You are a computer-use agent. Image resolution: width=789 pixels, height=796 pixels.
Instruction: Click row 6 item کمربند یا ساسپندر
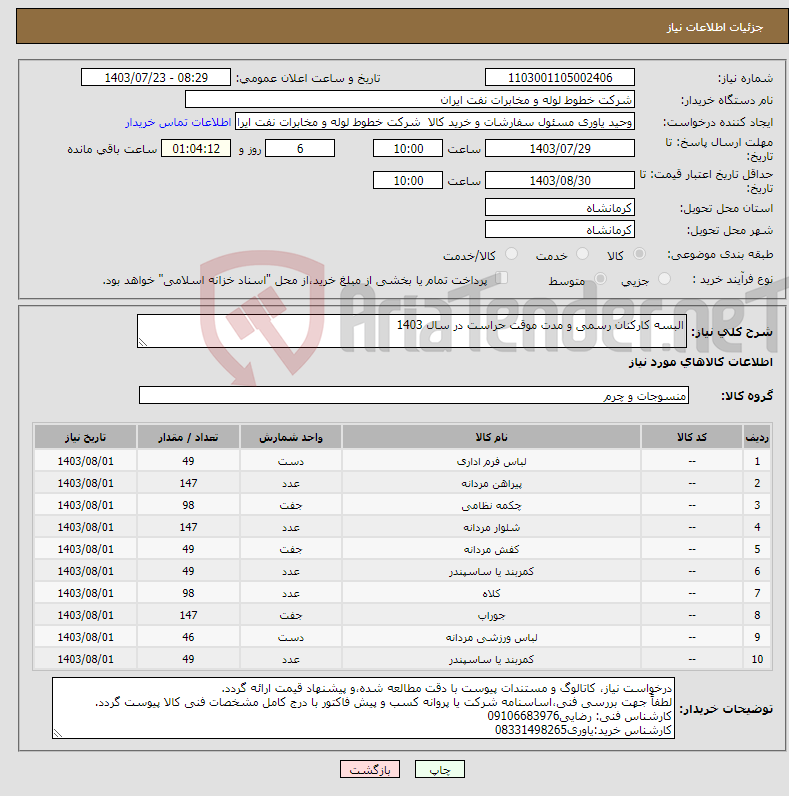click(x=491, y=572)
